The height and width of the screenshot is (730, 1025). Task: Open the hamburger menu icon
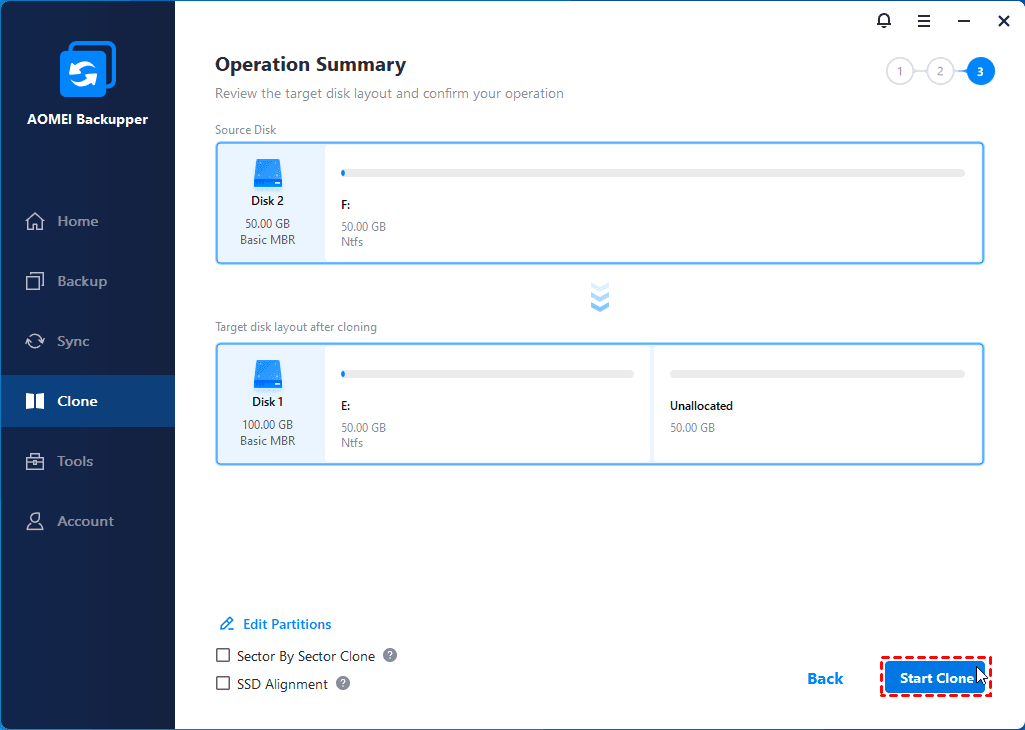[x=924, y=21]
